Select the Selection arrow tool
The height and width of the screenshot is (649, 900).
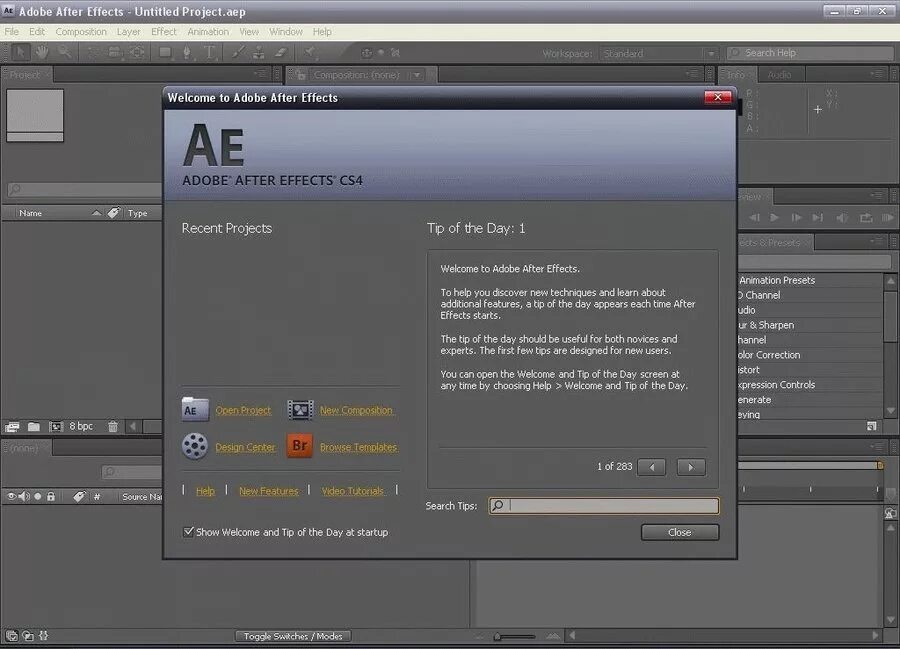click(21, 53)
